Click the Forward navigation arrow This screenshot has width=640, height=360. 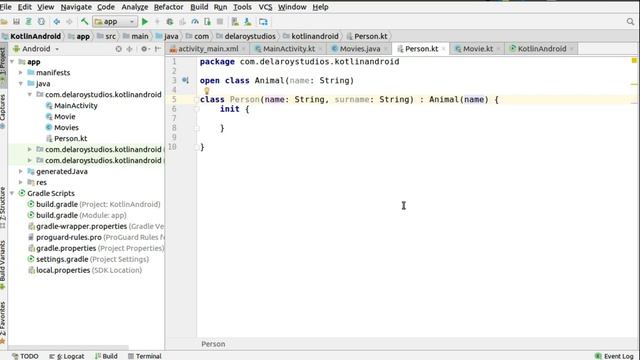click(x=69, y=22)
